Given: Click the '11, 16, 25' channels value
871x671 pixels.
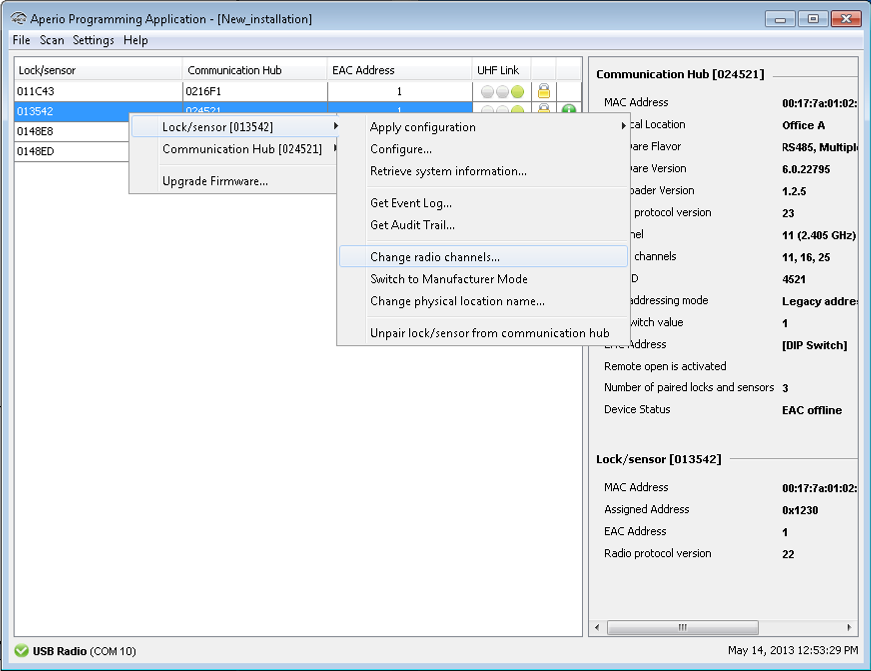Looking at the screenshot, I should (x=806, y=257).
